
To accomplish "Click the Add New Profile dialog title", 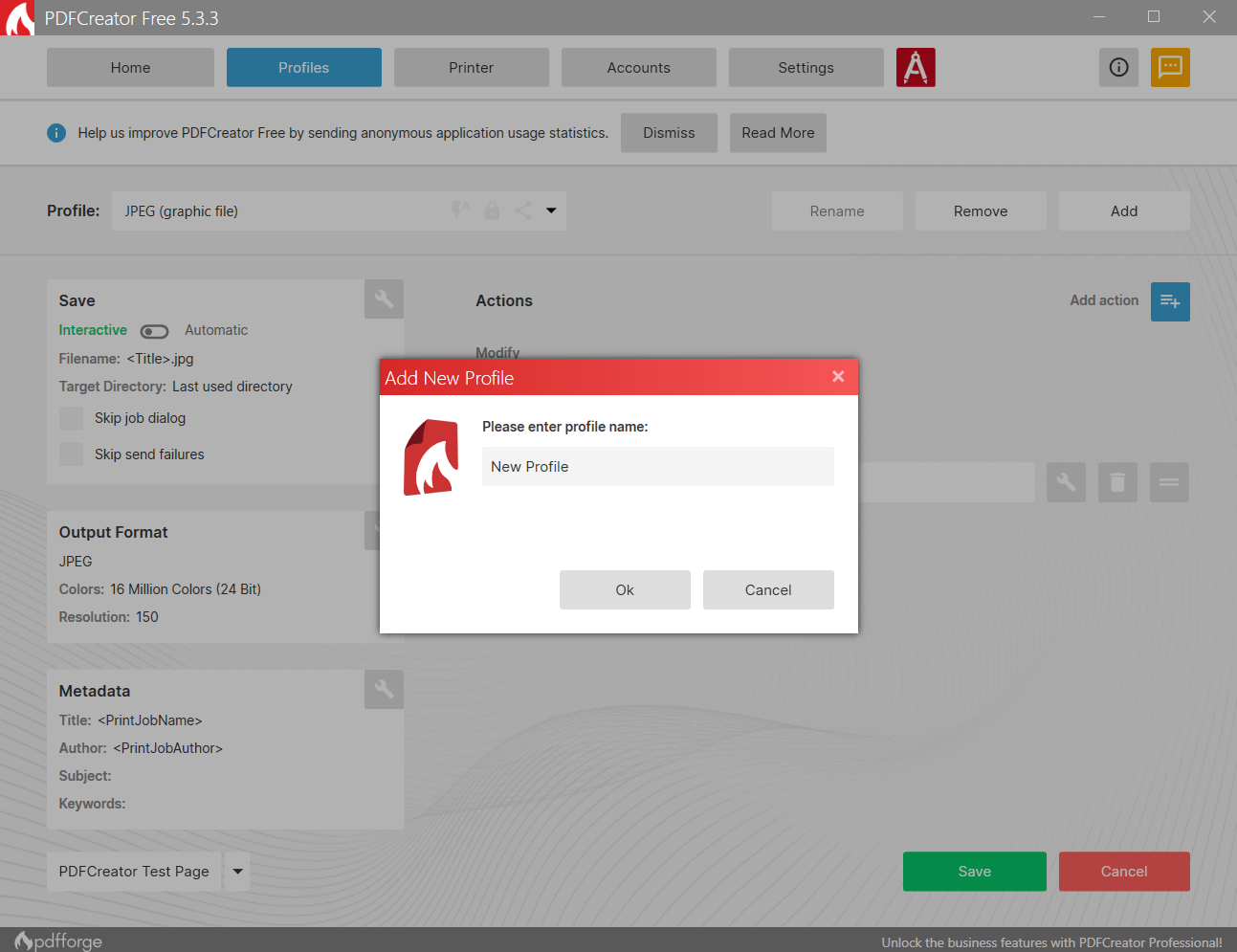I will (450, 378).
